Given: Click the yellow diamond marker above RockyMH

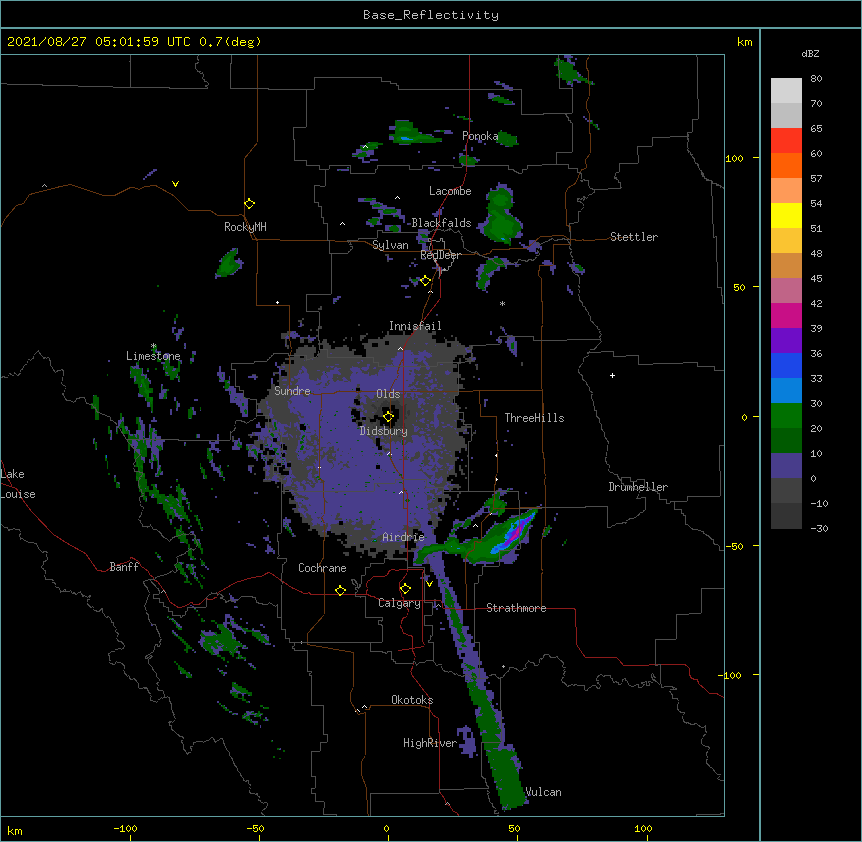Looking at the screenshot, I should click(x=249, y=204).
